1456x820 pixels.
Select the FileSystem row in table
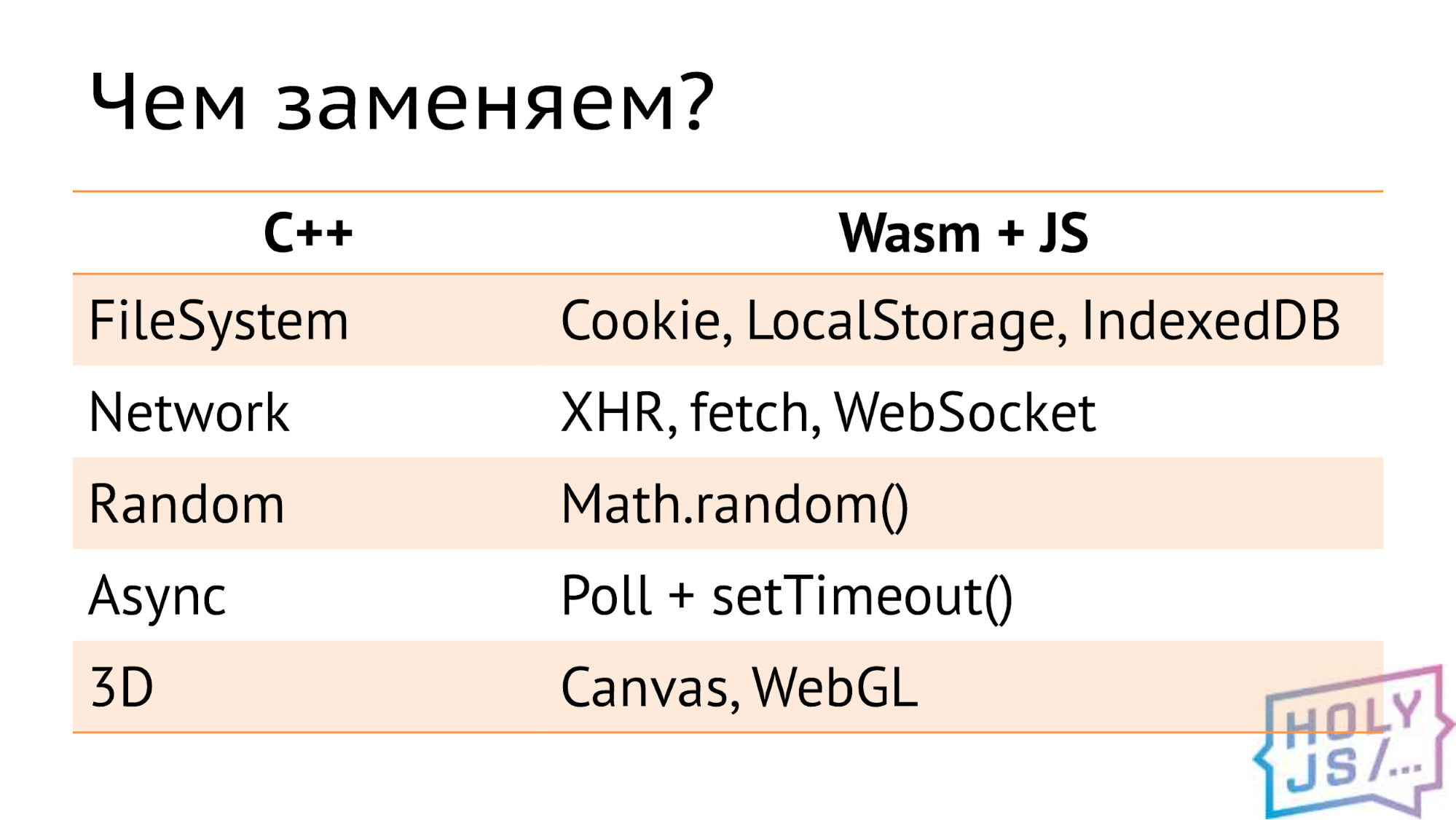point(728,319)
